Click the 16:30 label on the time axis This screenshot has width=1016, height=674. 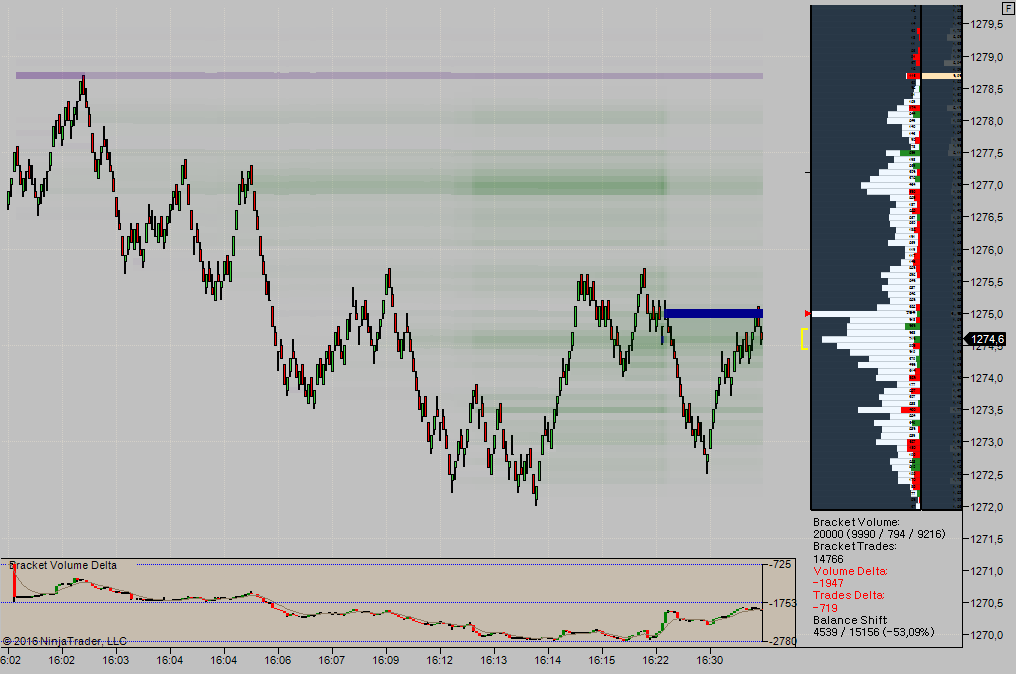point(710,661)
